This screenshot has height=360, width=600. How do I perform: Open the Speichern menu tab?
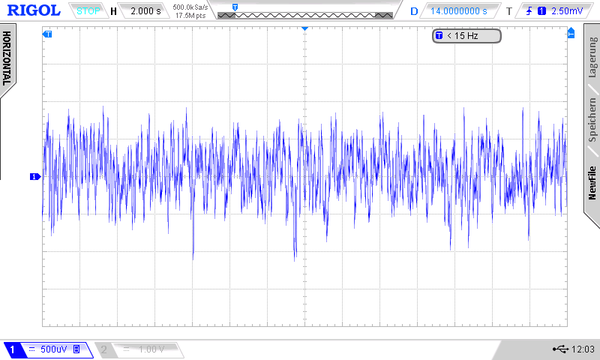click(592, 120)
